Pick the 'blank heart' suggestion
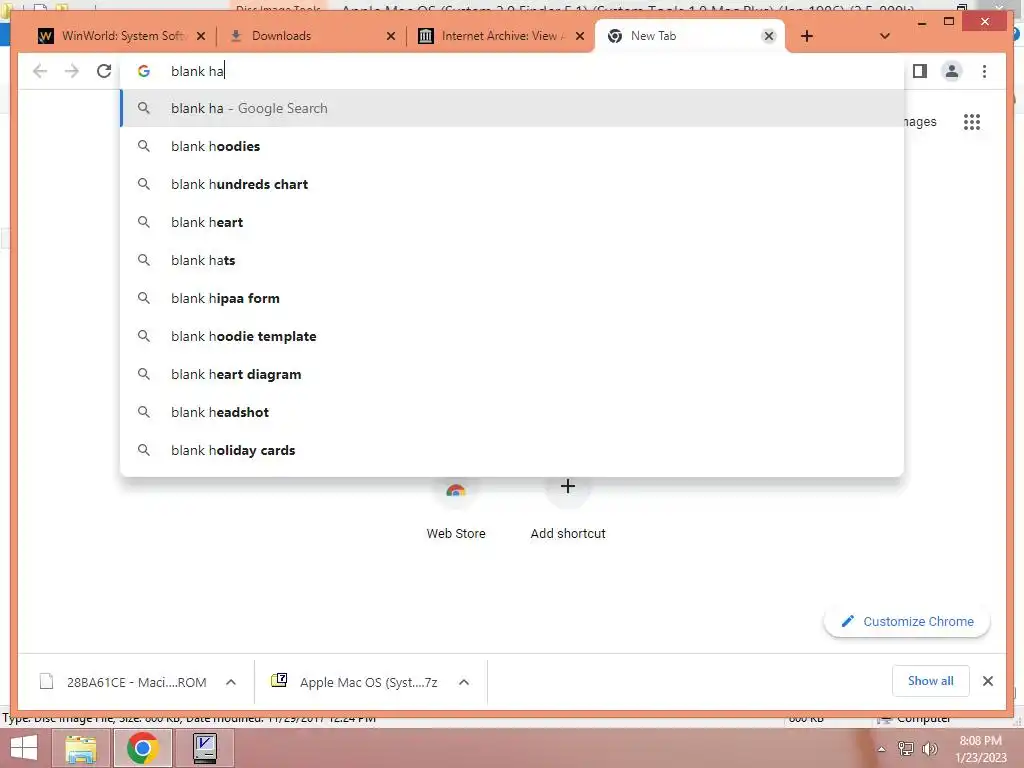This screenshot has width=1024, height=768. 513,222
